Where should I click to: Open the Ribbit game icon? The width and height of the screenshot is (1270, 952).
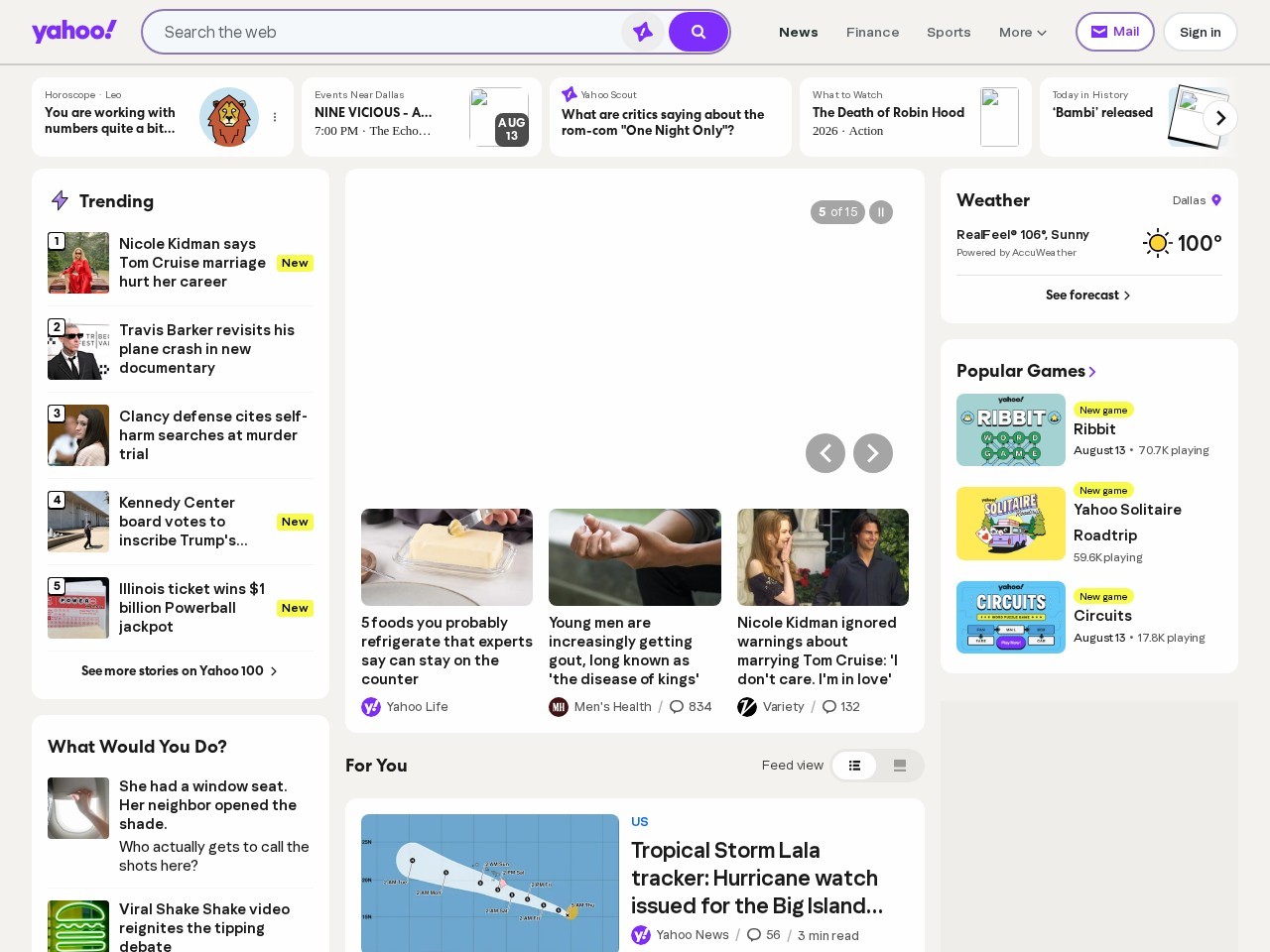coord(1011,430)
